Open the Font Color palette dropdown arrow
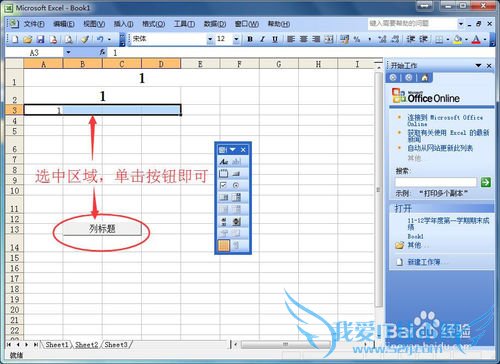 [x=485, y=39]
